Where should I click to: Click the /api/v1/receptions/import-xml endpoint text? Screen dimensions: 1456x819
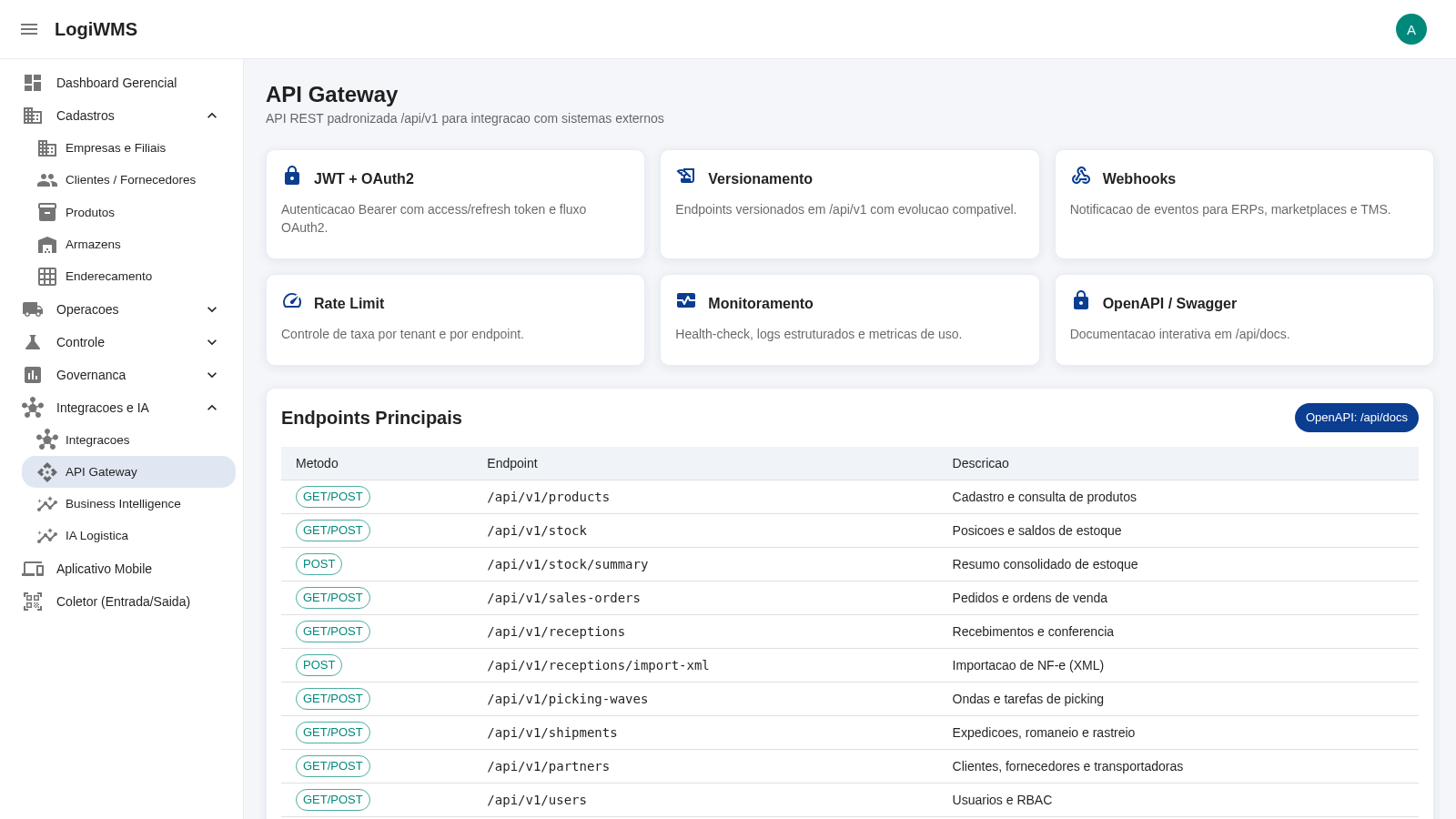pyautogui.click(x=598, y=665)
